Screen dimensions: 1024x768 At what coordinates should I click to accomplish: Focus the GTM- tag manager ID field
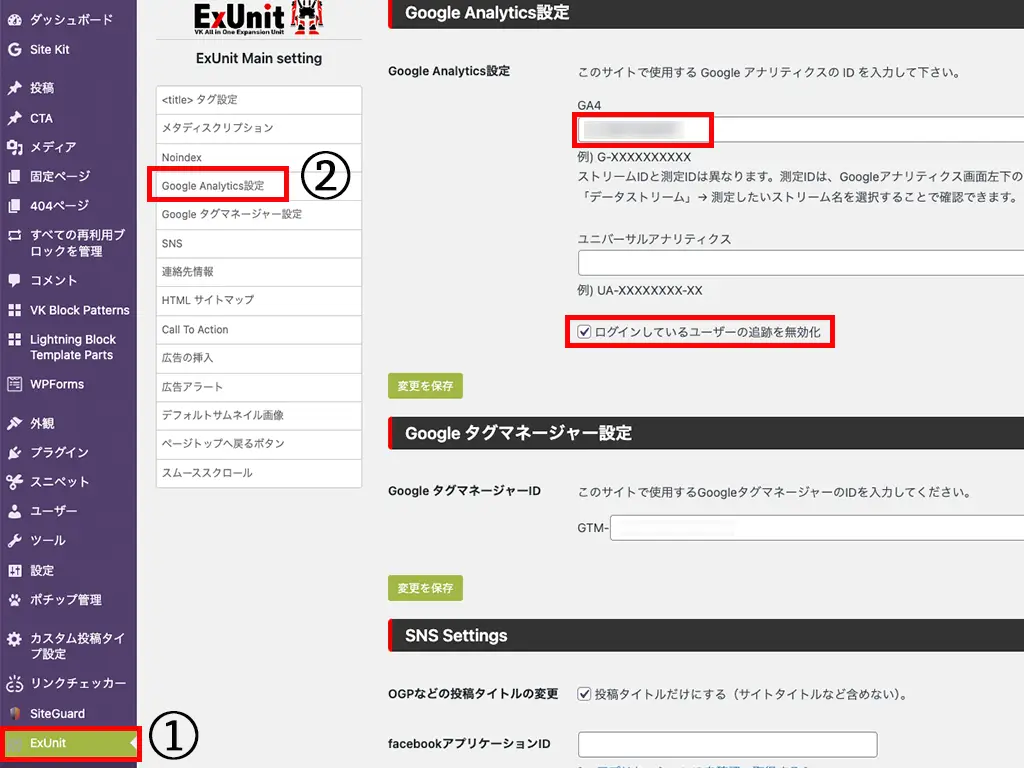coord(817,528)
